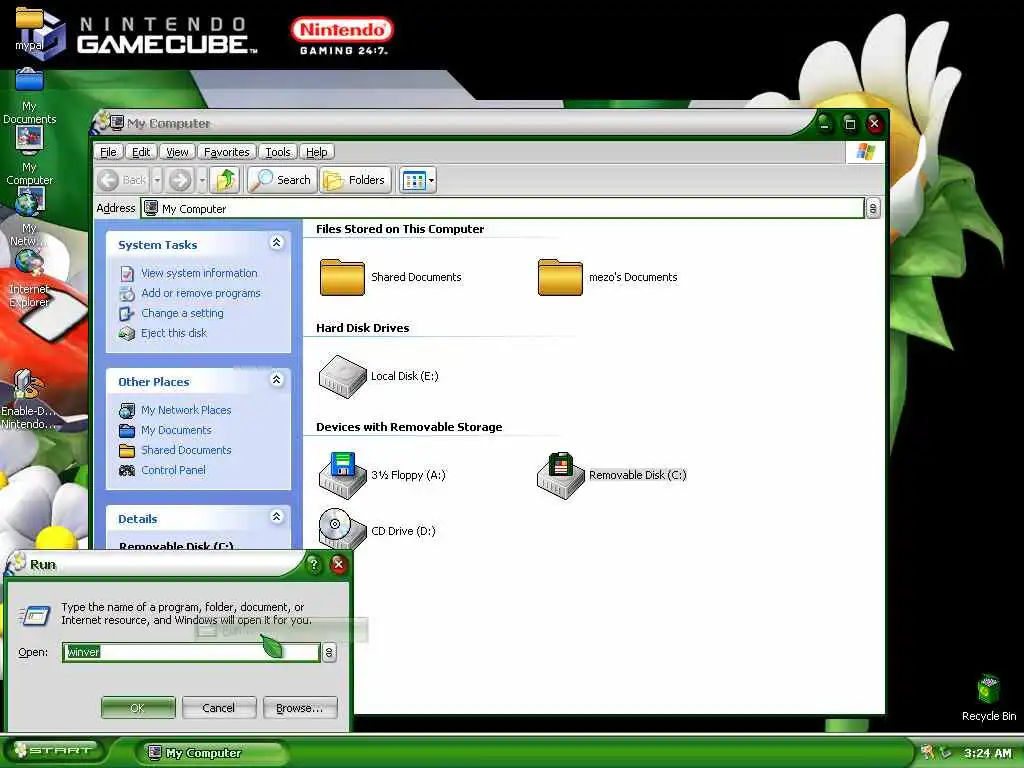This screenshot has height=768, width=1024.
Task: Click View system information link
Action: click(x=199, y=273)
